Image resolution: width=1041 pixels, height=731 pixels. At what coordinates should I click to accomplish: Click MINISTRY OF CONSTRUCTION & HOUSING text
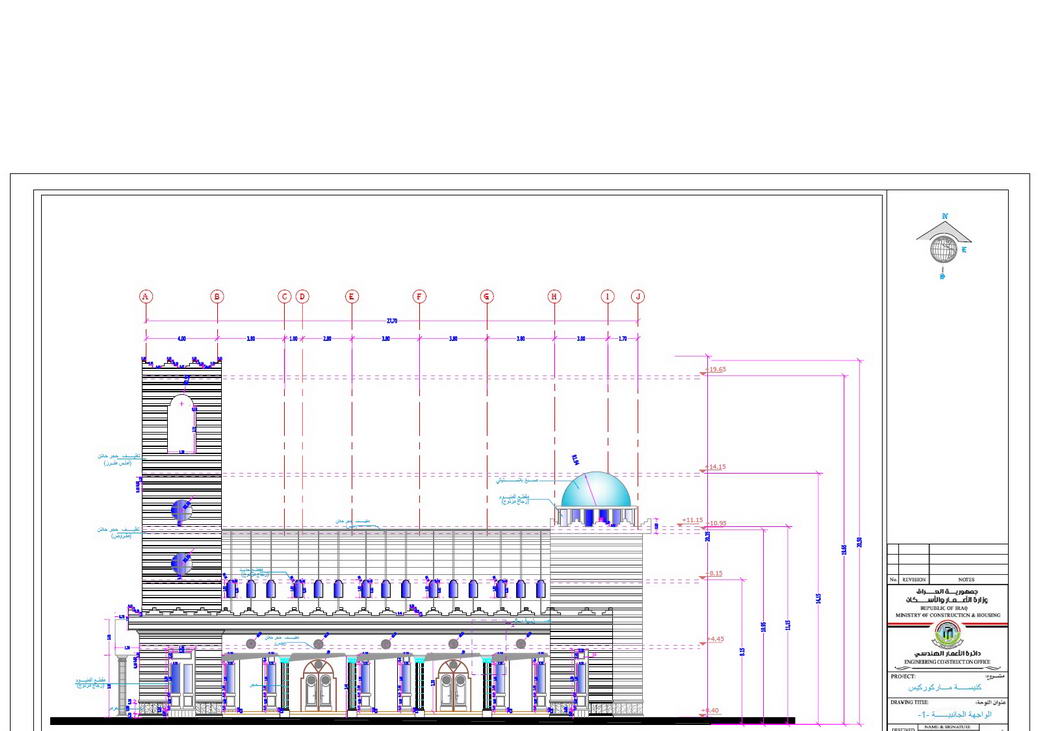click(947, 615)
